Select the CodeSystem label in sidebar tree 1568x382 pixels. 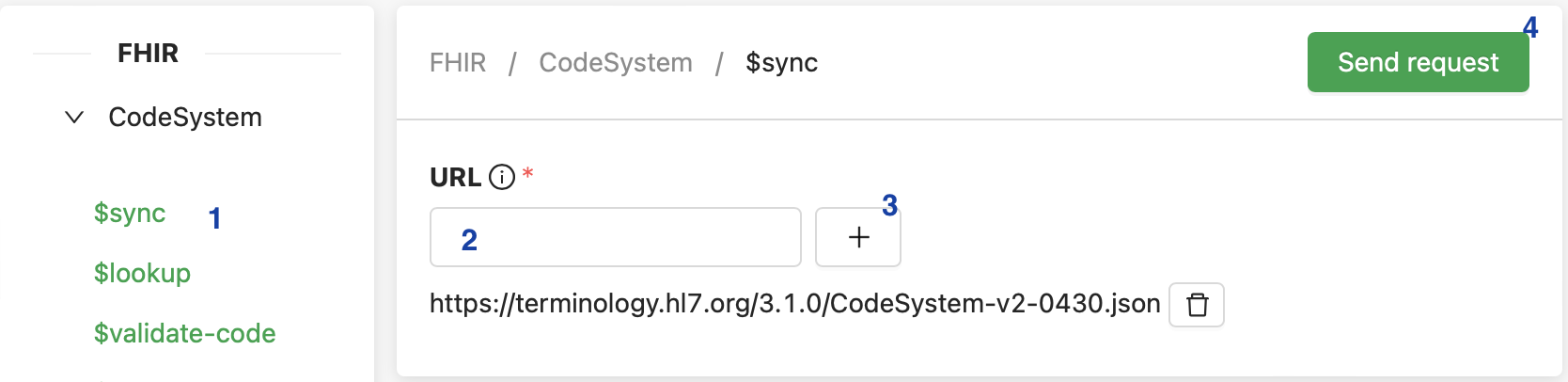(185, 118)
